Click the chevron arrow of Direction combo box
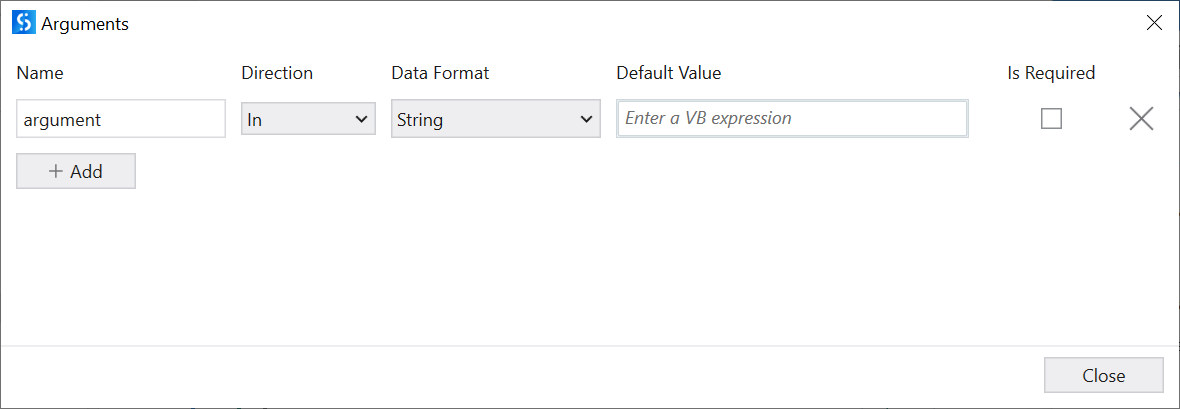 pyautogui.click(x=362, y=119)
